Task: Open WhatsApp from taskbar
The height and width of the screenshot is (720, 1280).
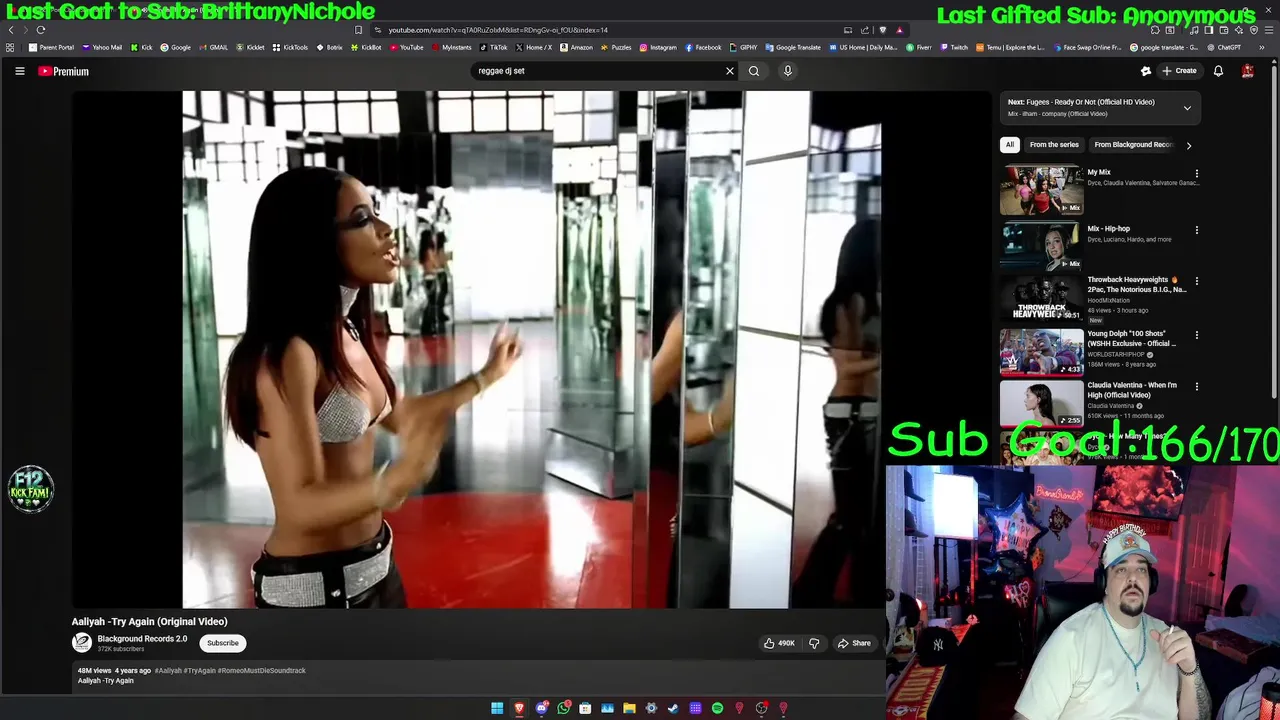Action: tap(564, 708)
